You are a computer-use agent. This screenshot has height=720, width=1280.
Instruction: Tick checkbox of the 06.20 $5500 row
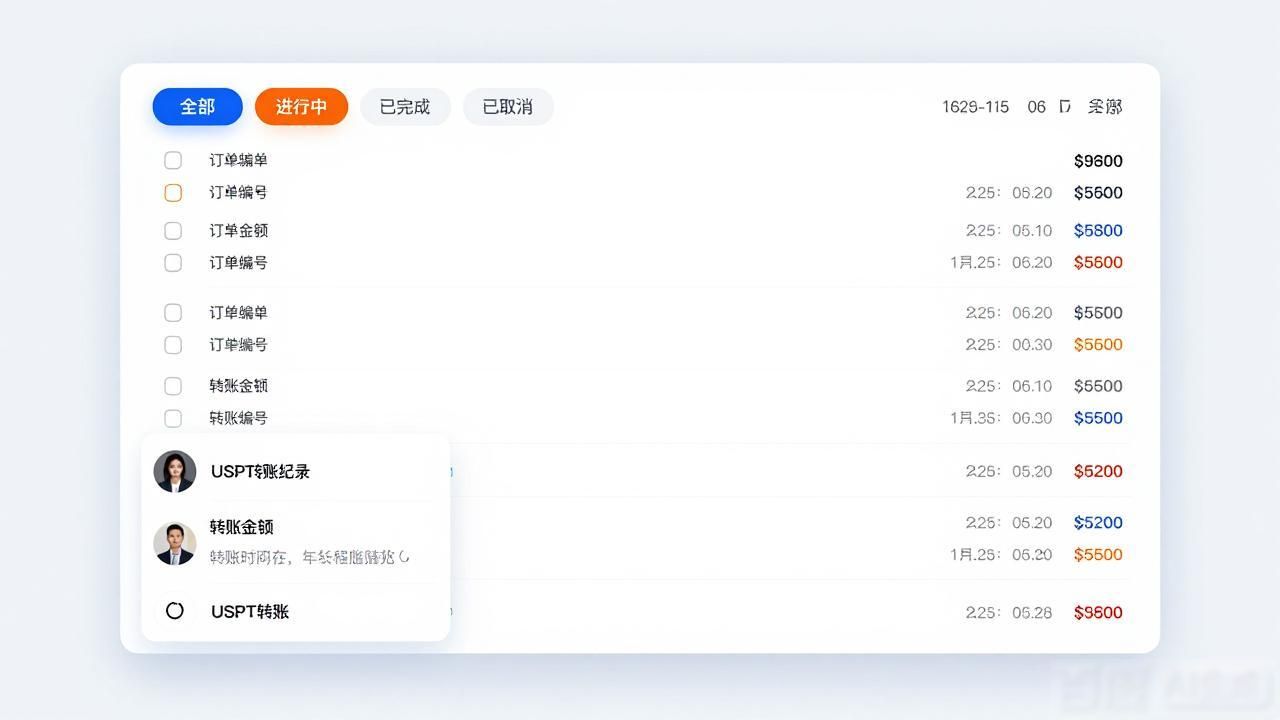point(173,313)
